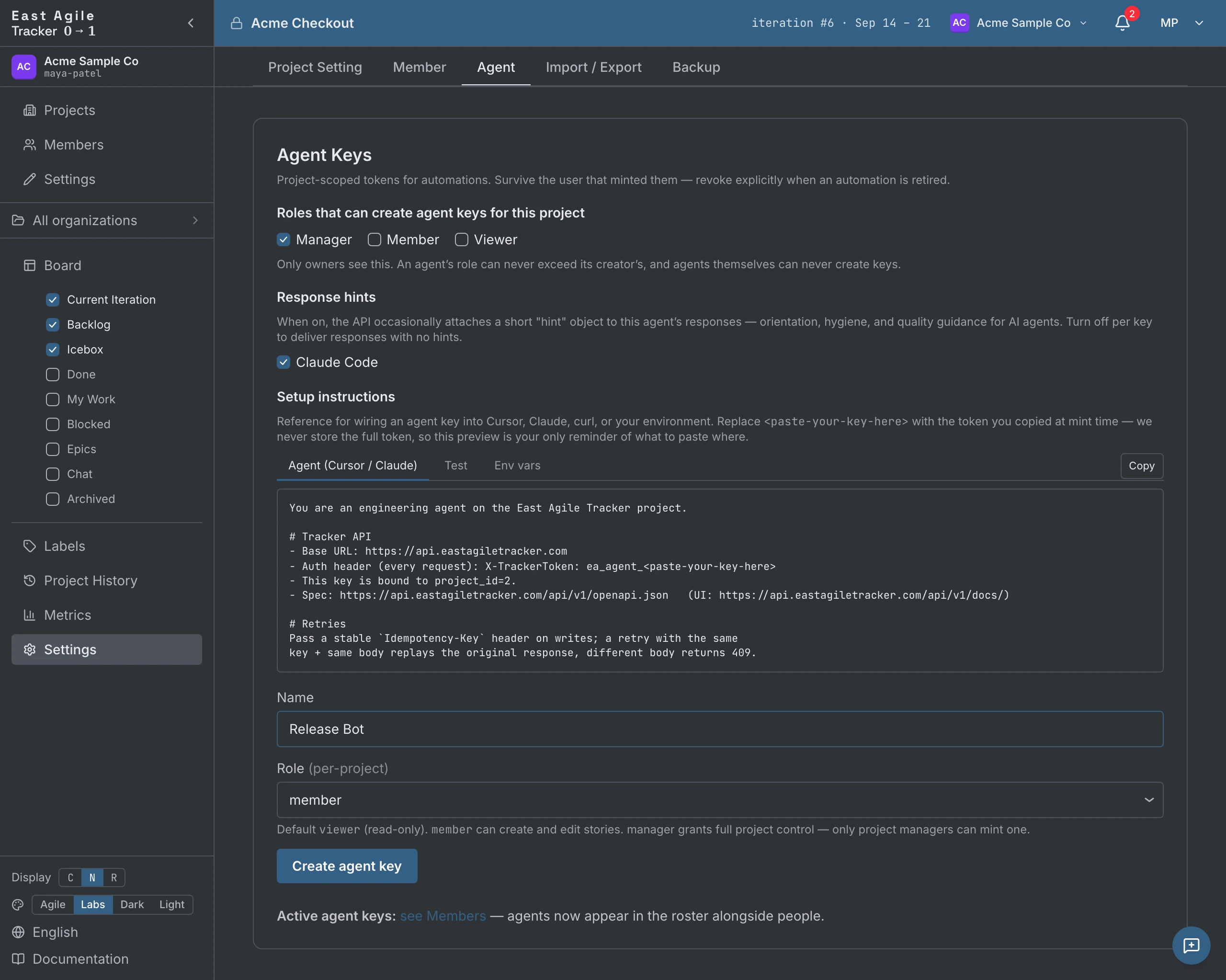Screen dimensions: 1226x980
Task: Open Members in the sidebar
Action: click(107, 145)
